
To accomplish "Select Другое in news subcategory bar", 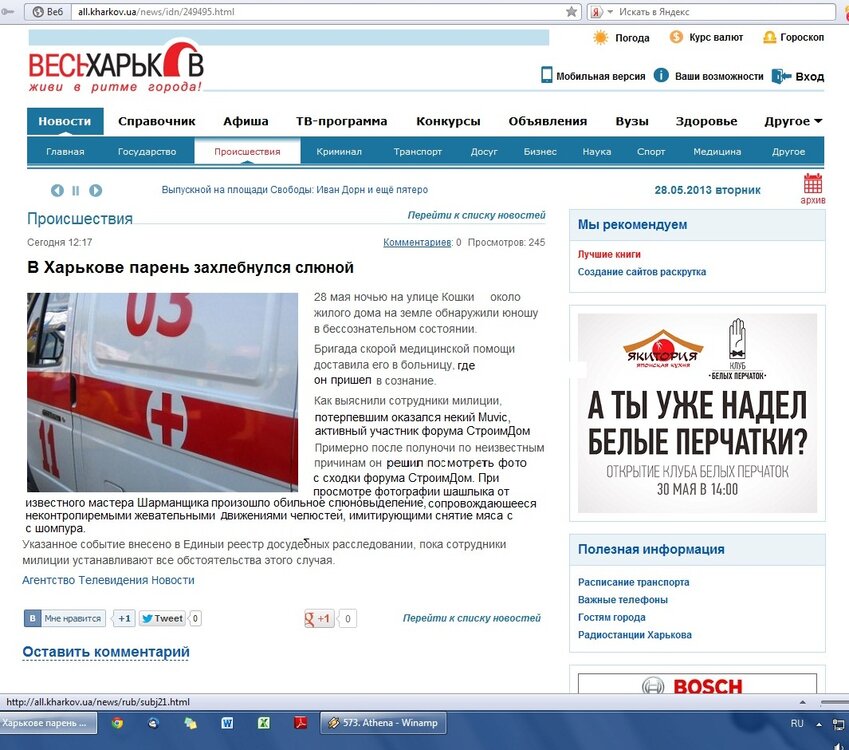I will coord(788,152).
